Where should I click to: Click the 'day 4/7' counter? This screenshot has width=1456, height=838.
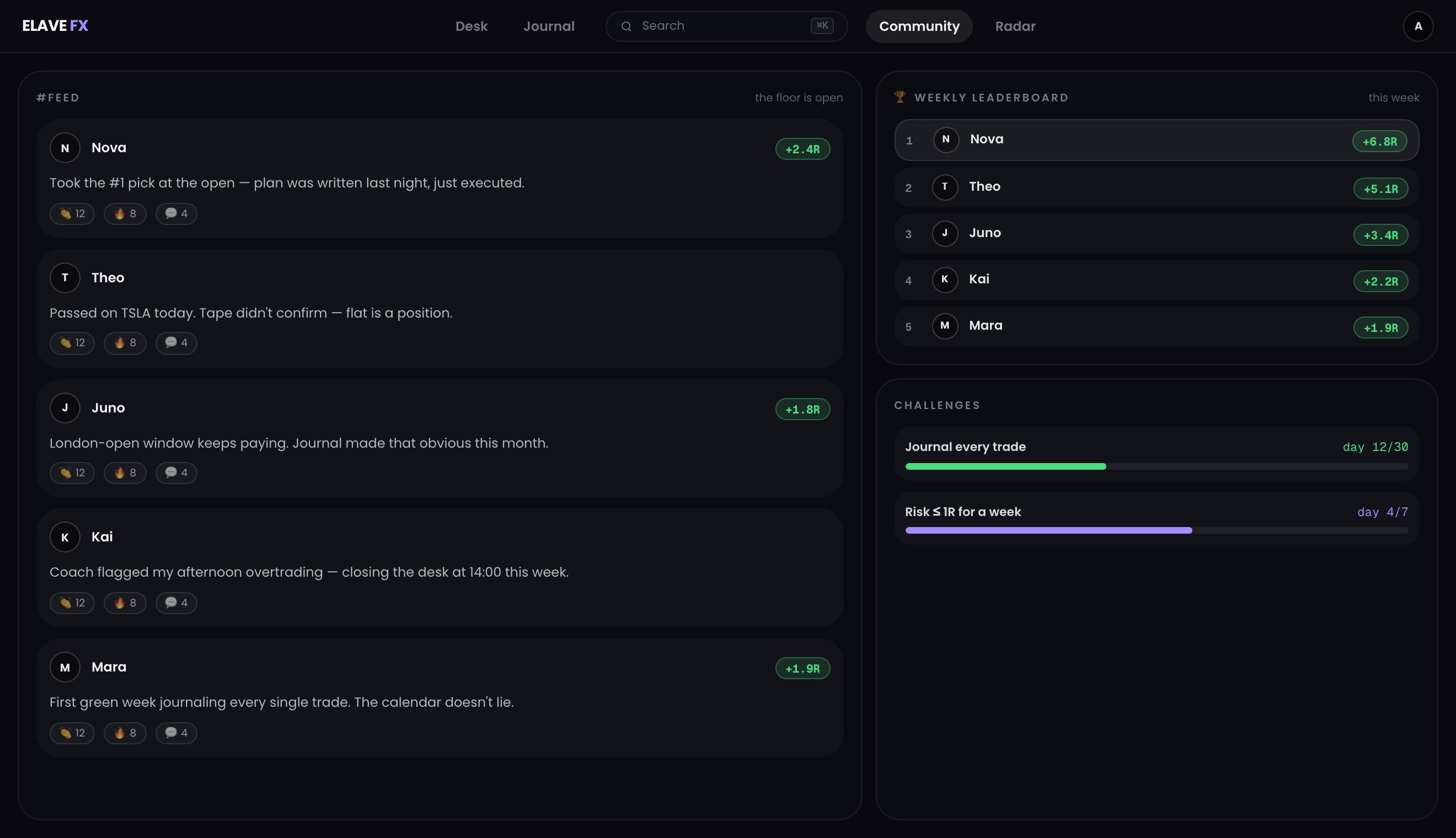[1383, 512]
